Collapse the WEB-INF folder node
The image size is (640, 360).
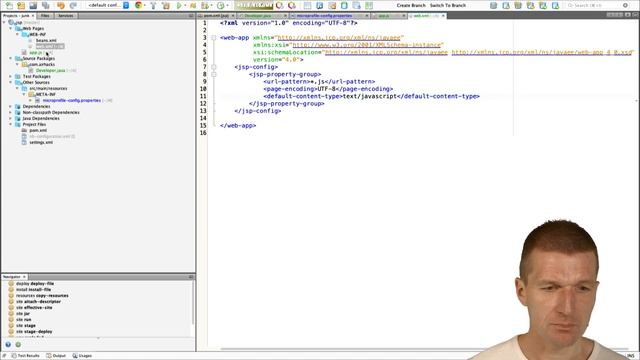pos(17,35)
